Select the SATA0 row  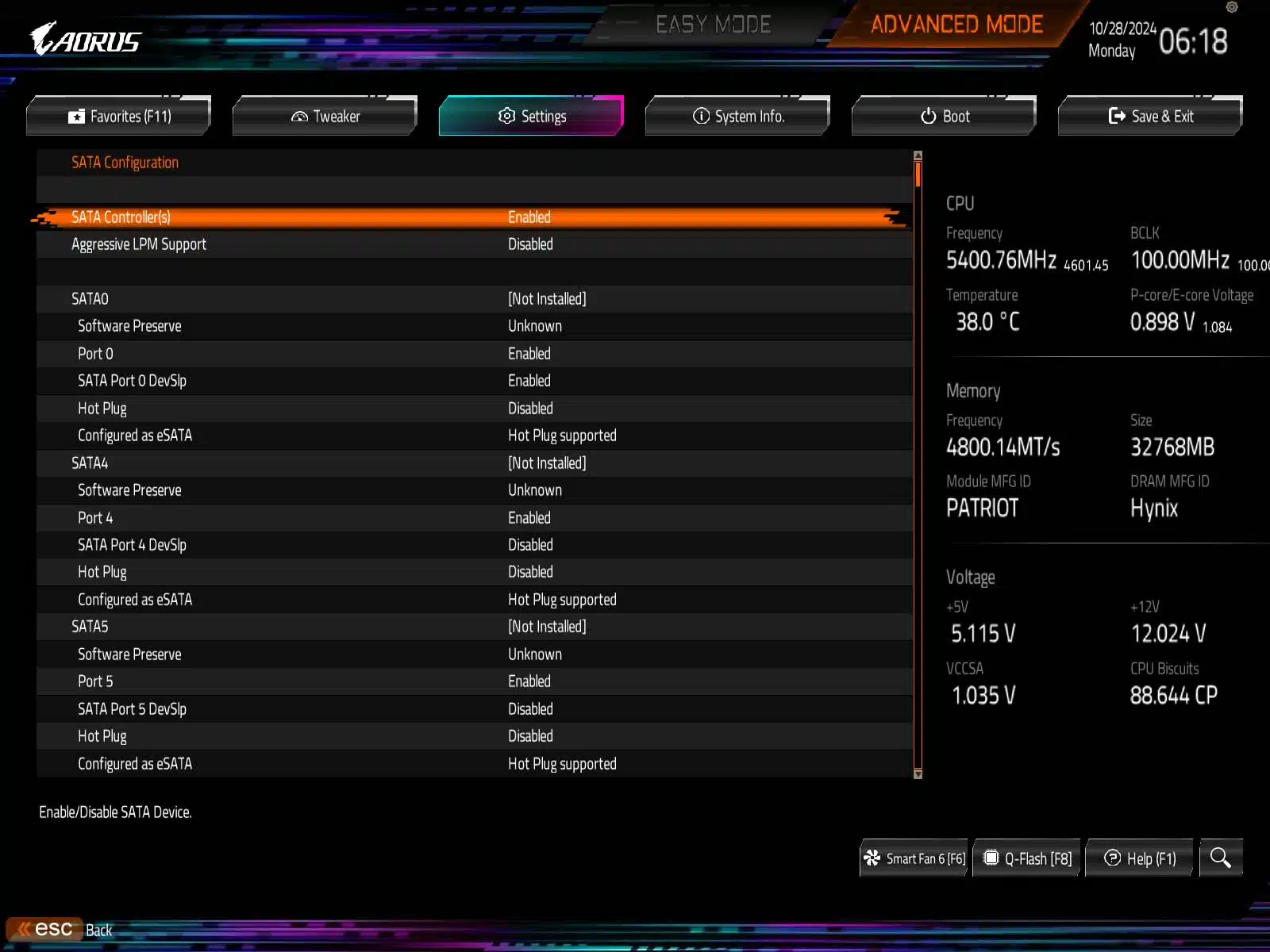475,298
